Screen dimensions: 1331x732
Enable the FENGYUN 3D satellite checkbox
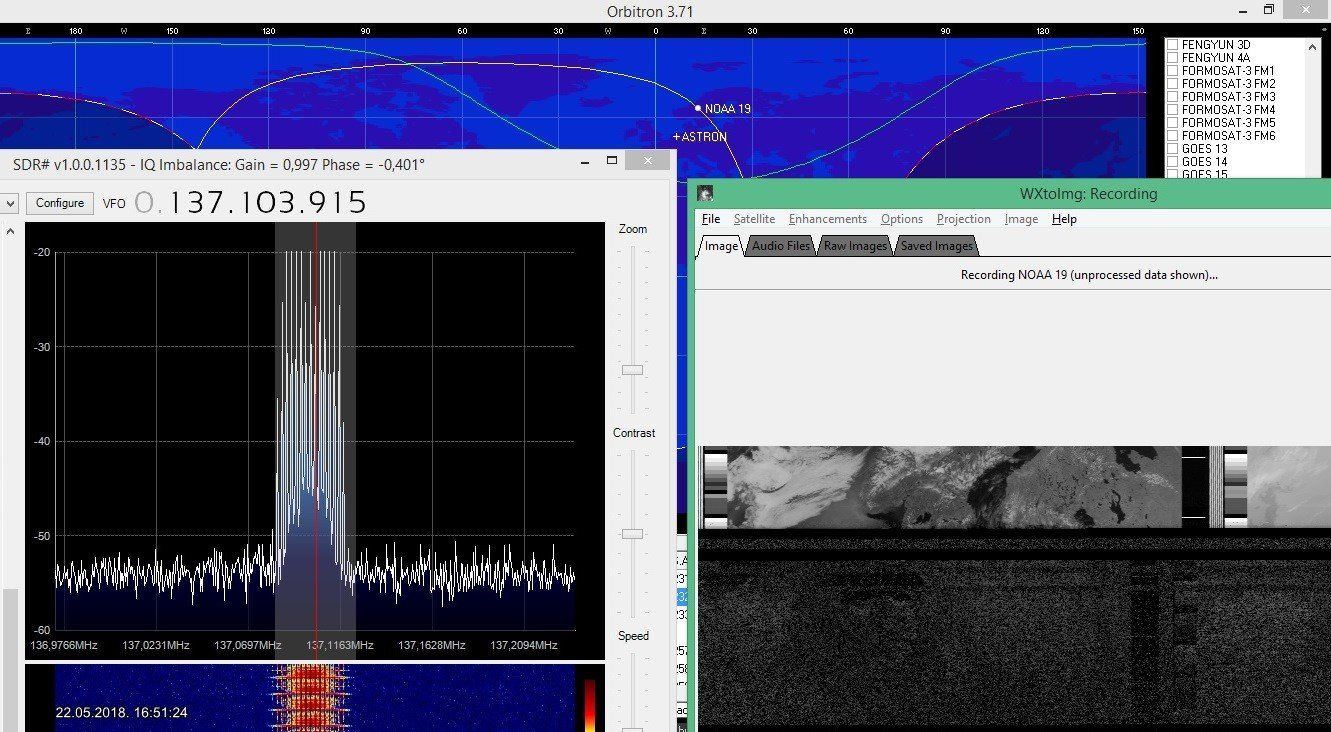pyautogui.click(x=1173, y=45)
